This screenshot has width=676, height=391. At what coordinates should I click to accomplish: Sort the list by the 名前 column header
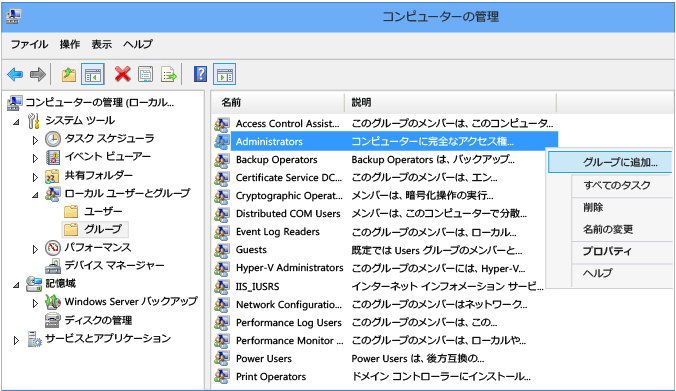tap(278, 102)
